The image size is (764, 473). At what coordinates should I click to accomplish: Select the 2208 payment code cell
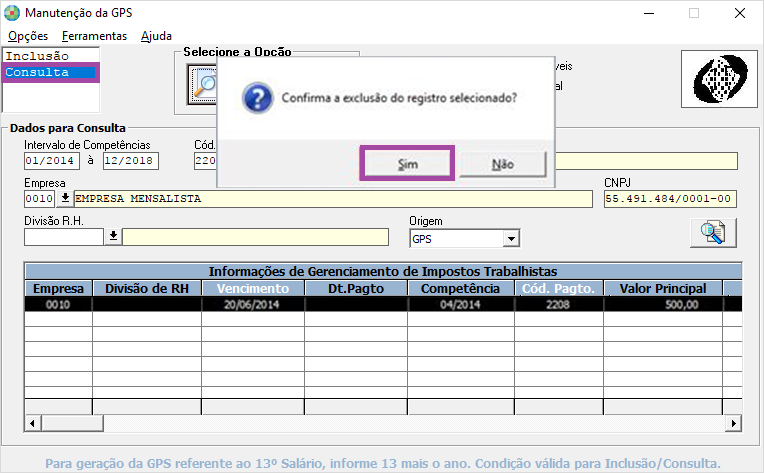558,304
